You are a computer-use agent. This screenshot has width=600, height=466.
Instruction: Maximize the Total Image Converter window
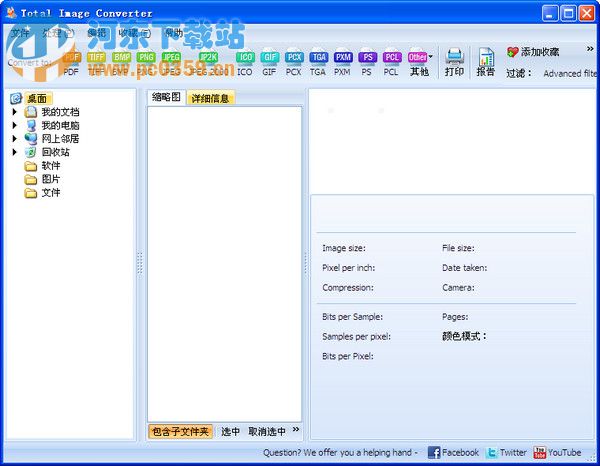click(568, 13)
